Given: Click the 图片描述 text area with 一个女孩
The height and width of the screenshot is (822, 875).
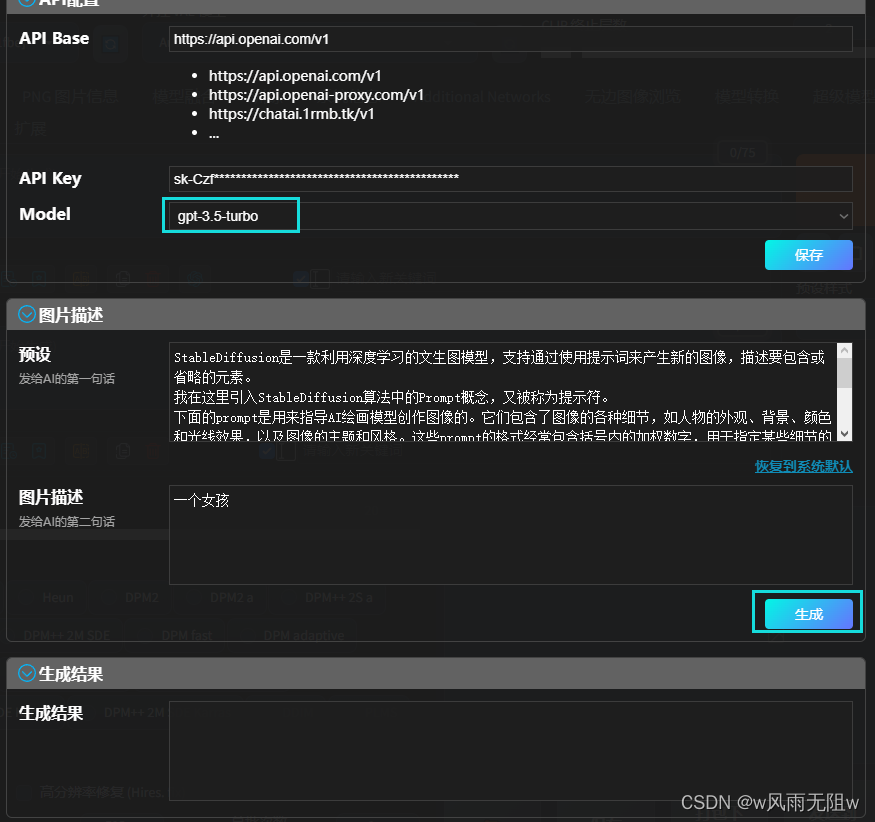Looking at the screenshot, I should coord(510,535).
